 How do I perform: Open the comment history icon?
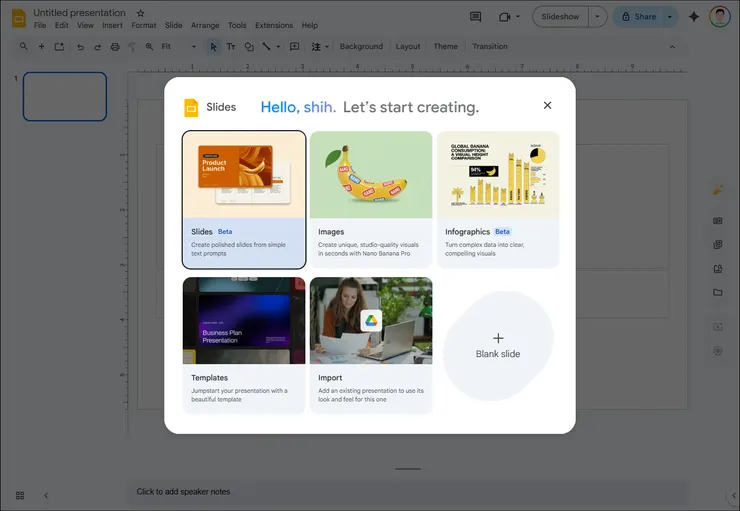point(475,17)
